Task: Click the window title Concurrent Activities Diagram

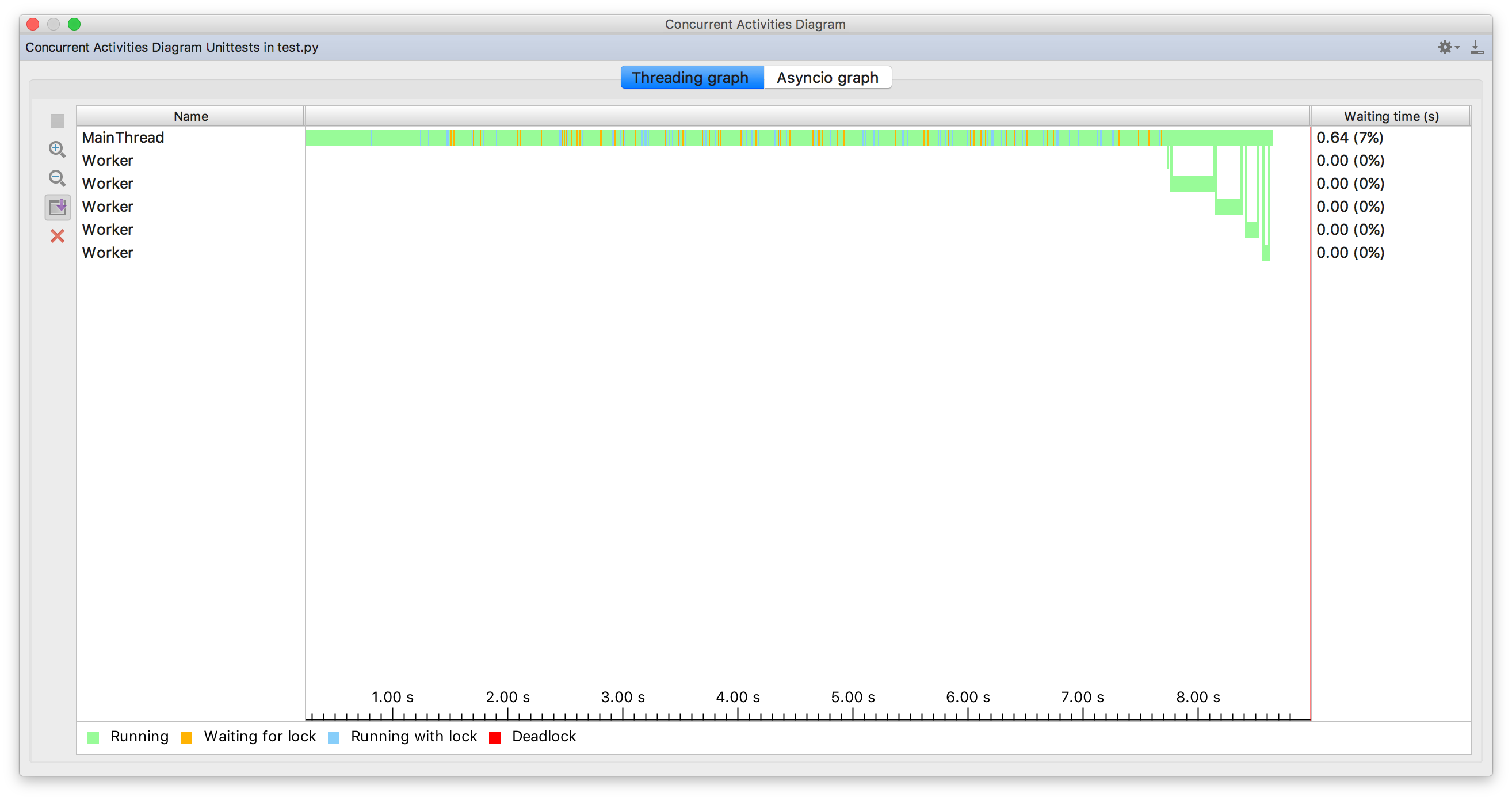Action: point(755,24)
